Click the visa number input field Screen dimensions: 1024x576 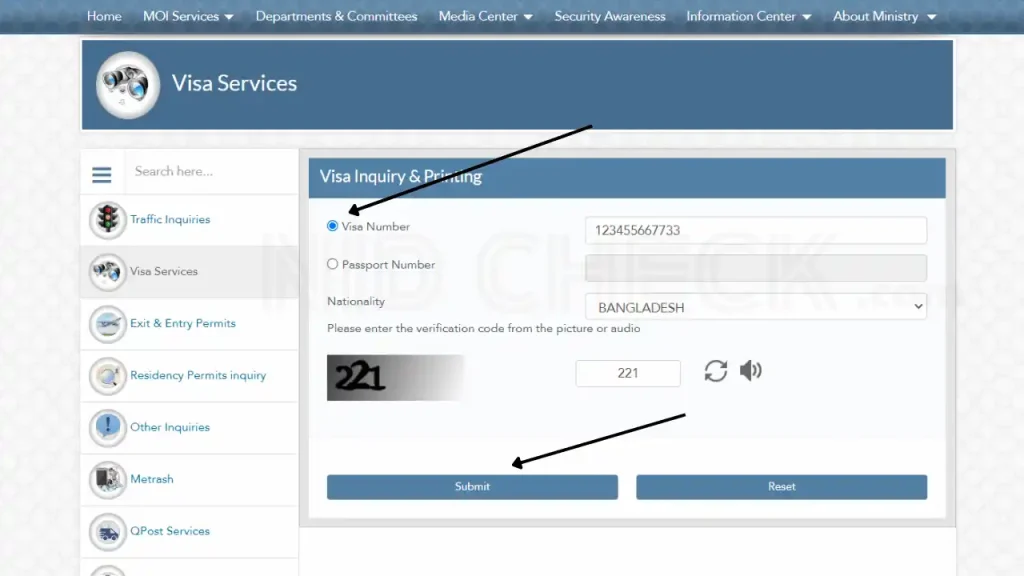755,230
